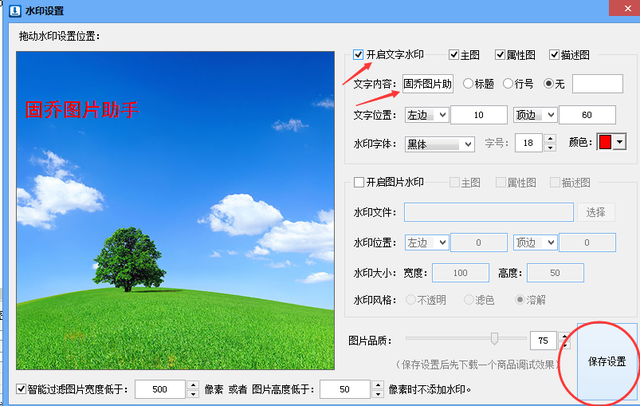Click the 高度 field showing 50
Screen dimensions: 640x406
tap(555, 273)
